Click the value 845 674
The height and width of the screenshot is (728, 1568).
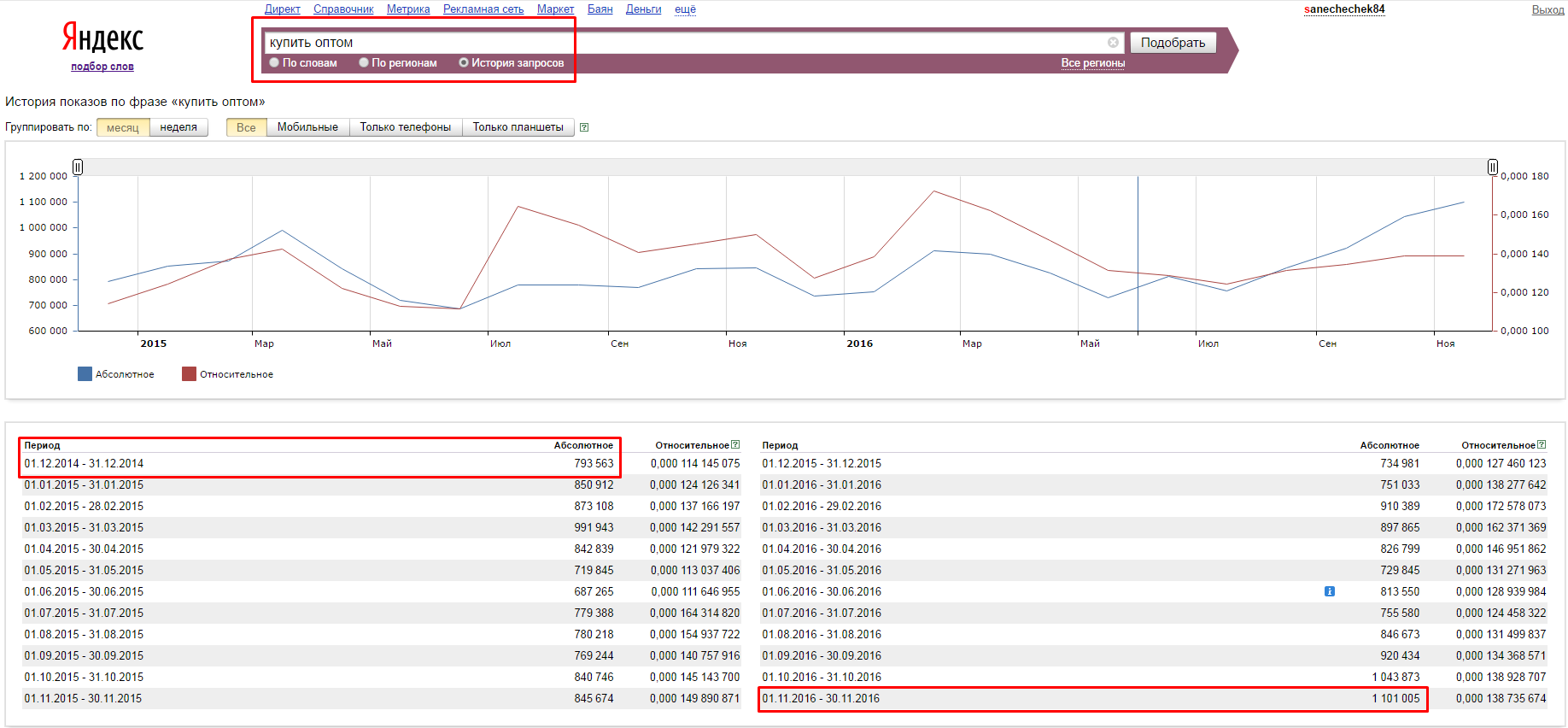click(594, 698)
